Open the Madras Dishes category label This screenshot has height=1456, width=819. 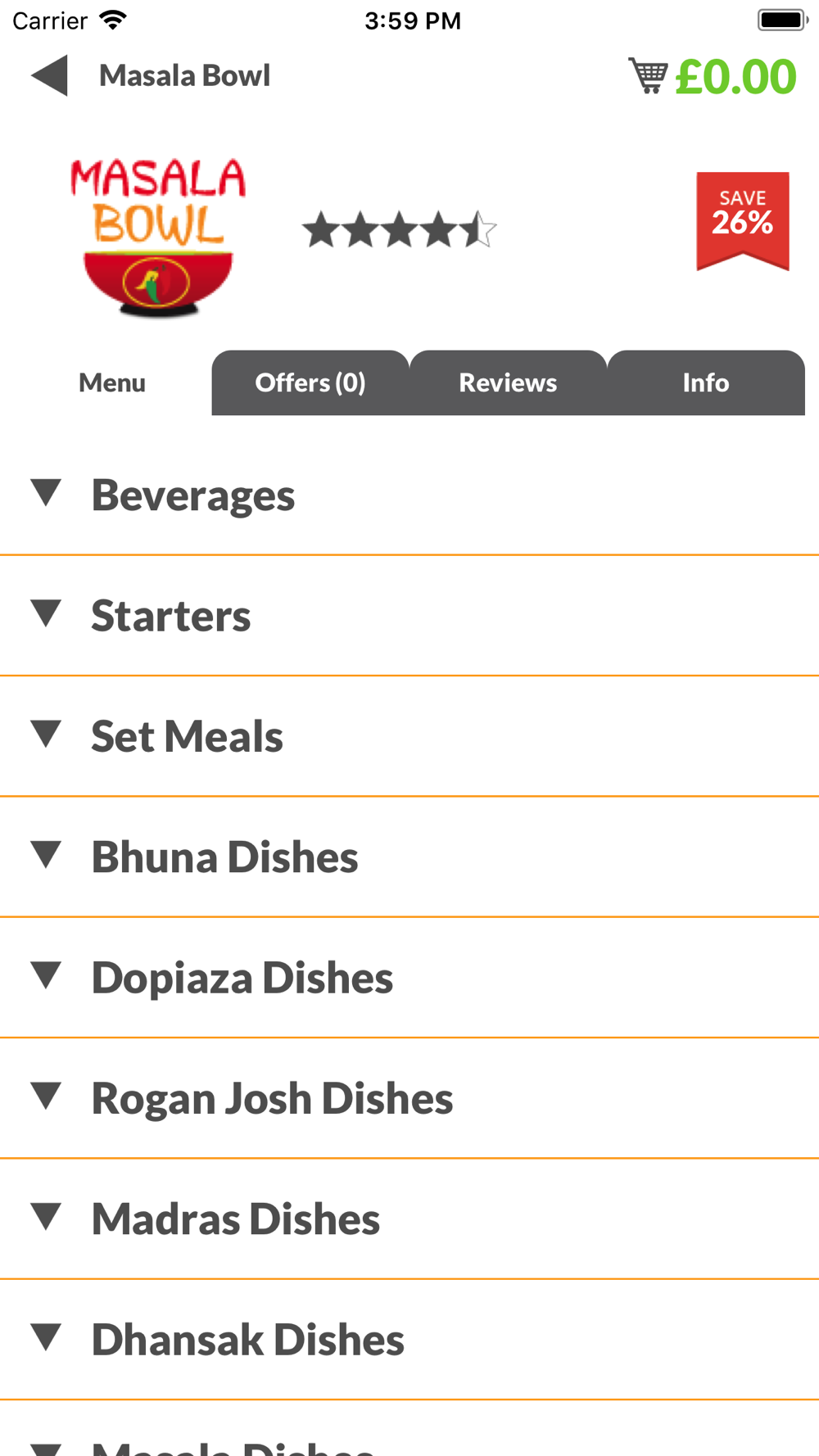coord(236,1219)
